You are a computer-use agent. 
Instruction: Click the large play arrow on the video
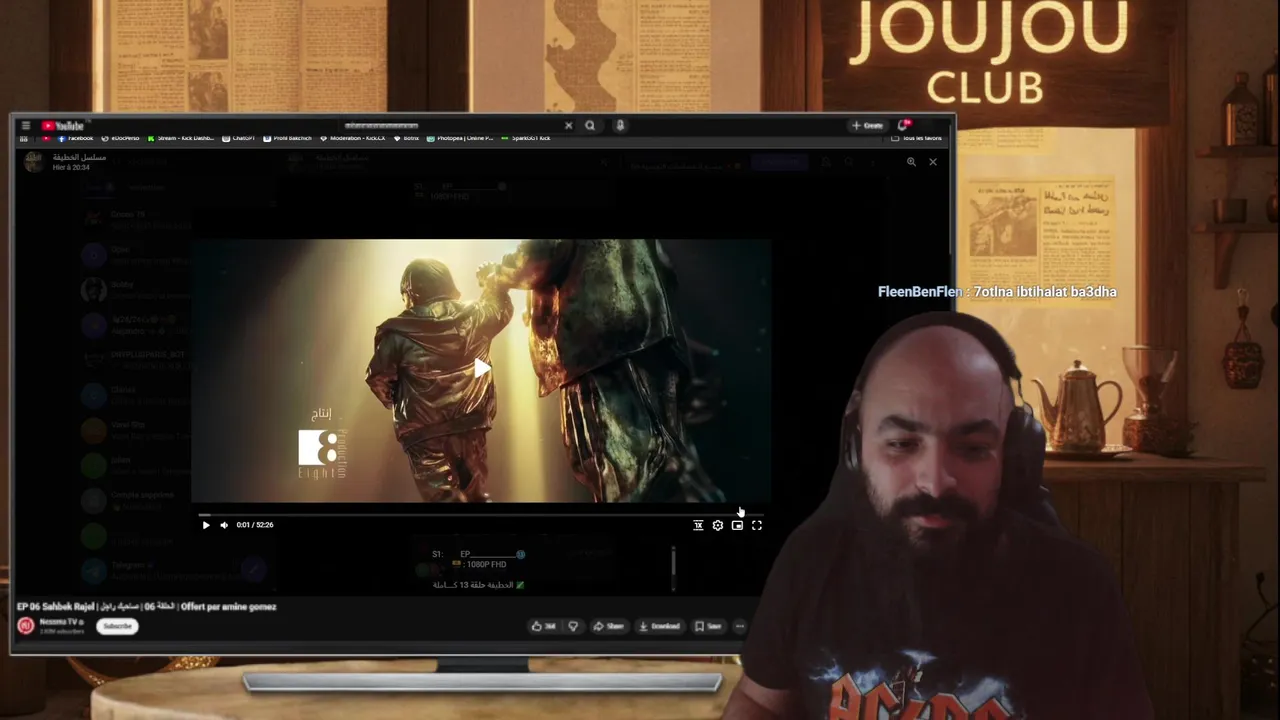[x=482, y=369]
